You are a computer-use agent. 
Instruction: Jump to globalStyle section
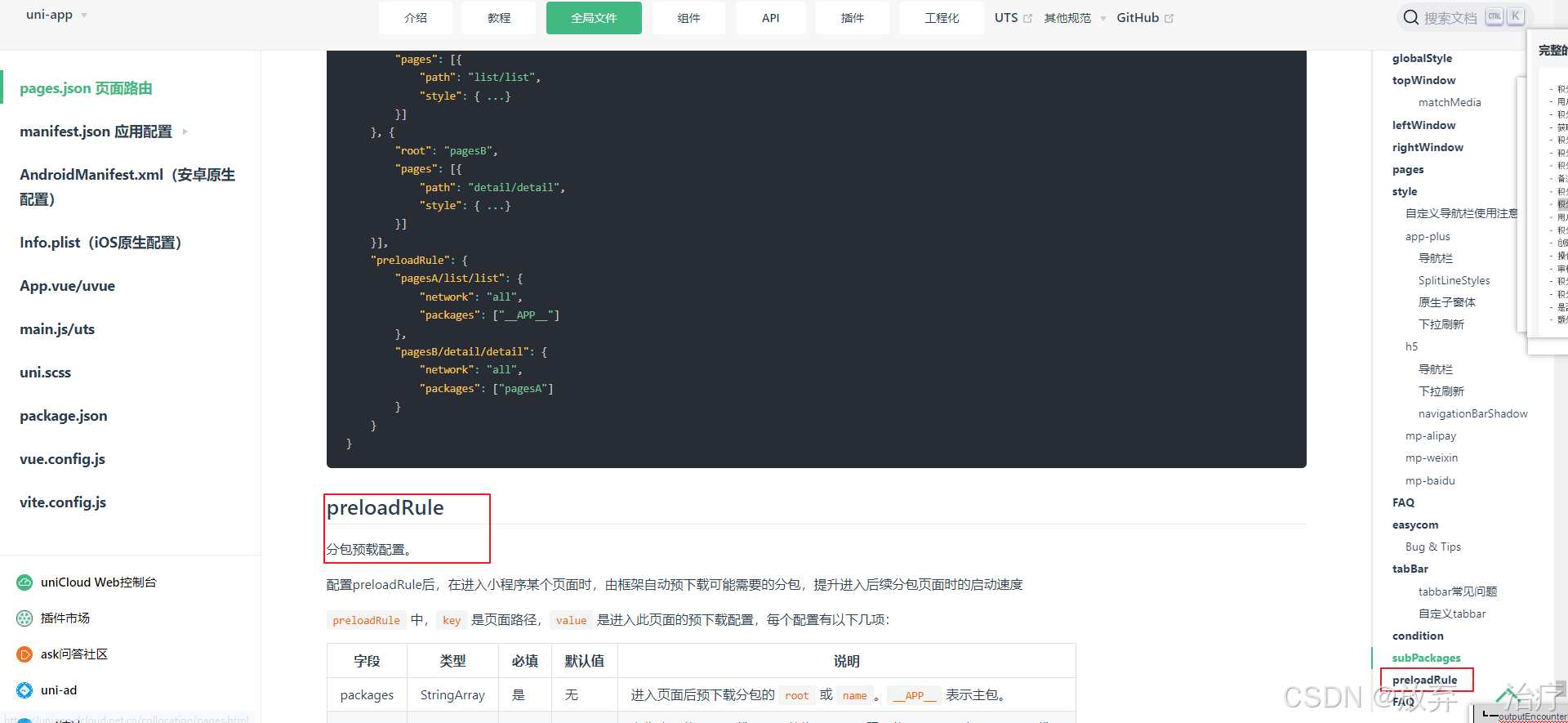point(1422,58)
